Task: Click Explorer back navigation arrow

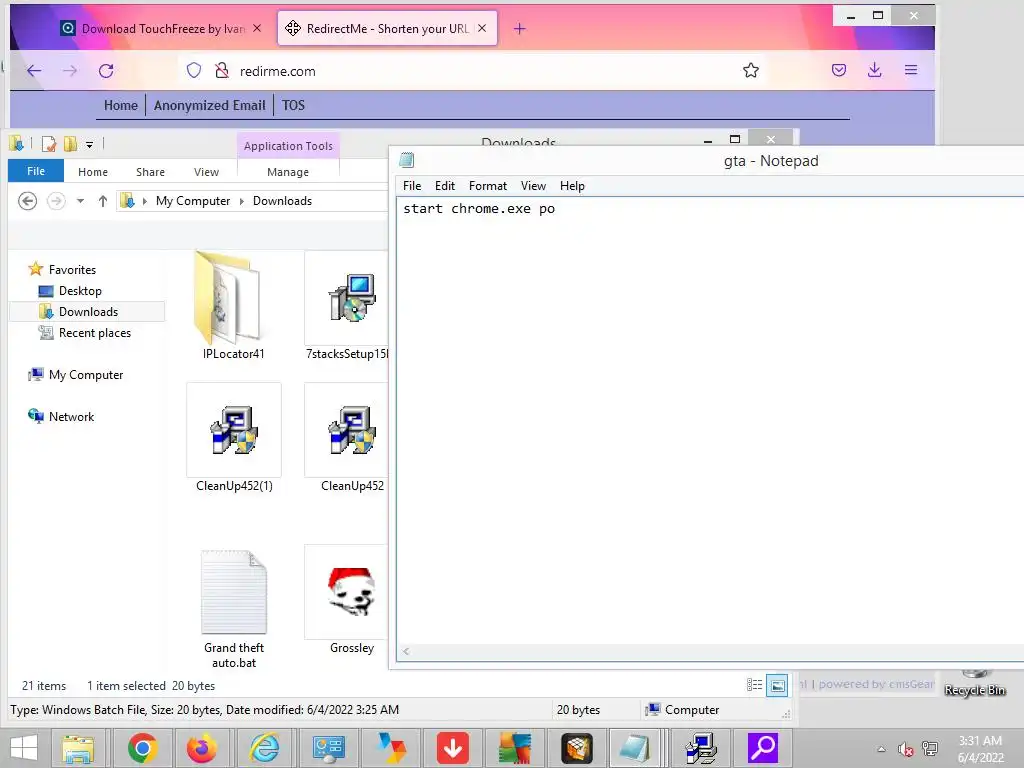Action: click(x=27, y=200)
